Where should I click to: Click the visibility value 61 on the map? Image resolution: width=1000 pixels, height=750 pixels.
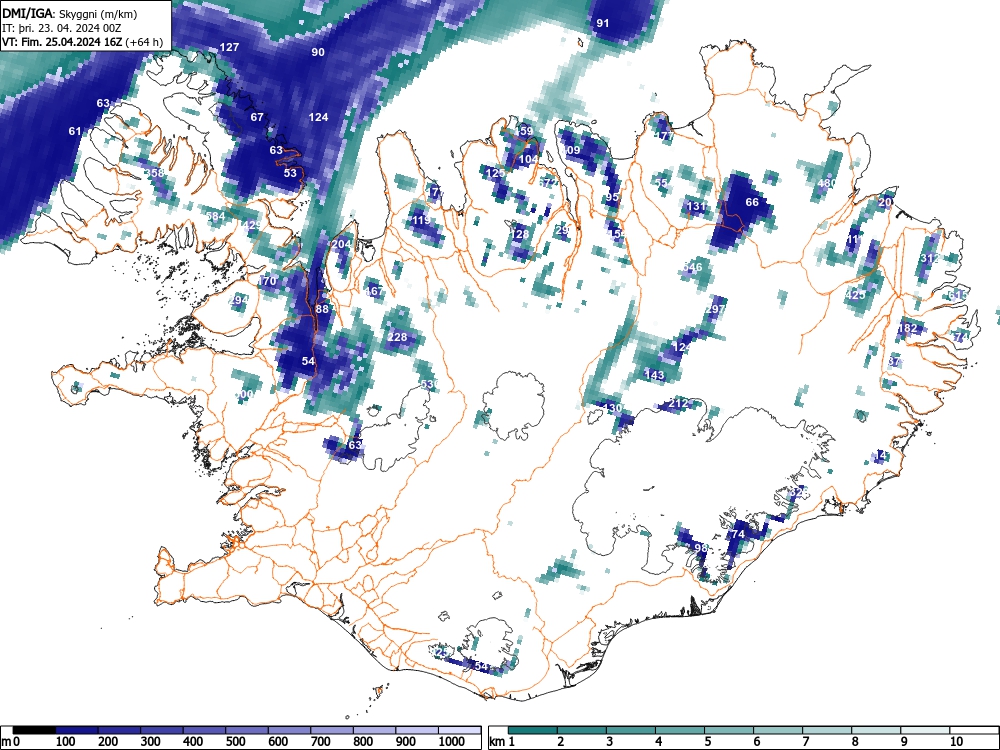[75, 131]
